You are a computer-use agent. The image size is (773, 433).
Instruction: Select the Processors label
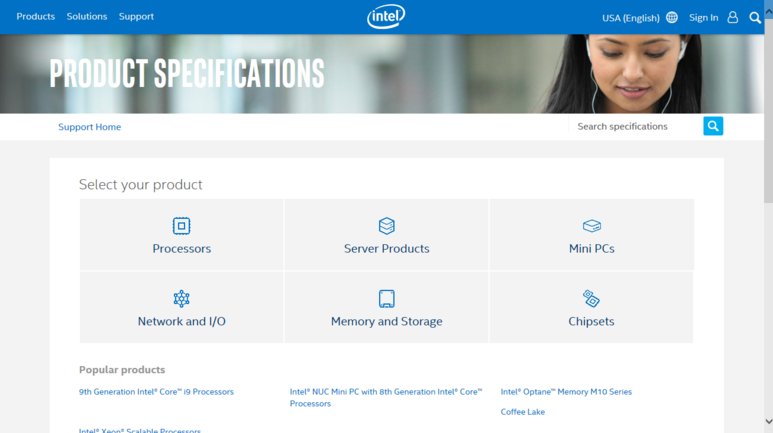tap(181, 249)
